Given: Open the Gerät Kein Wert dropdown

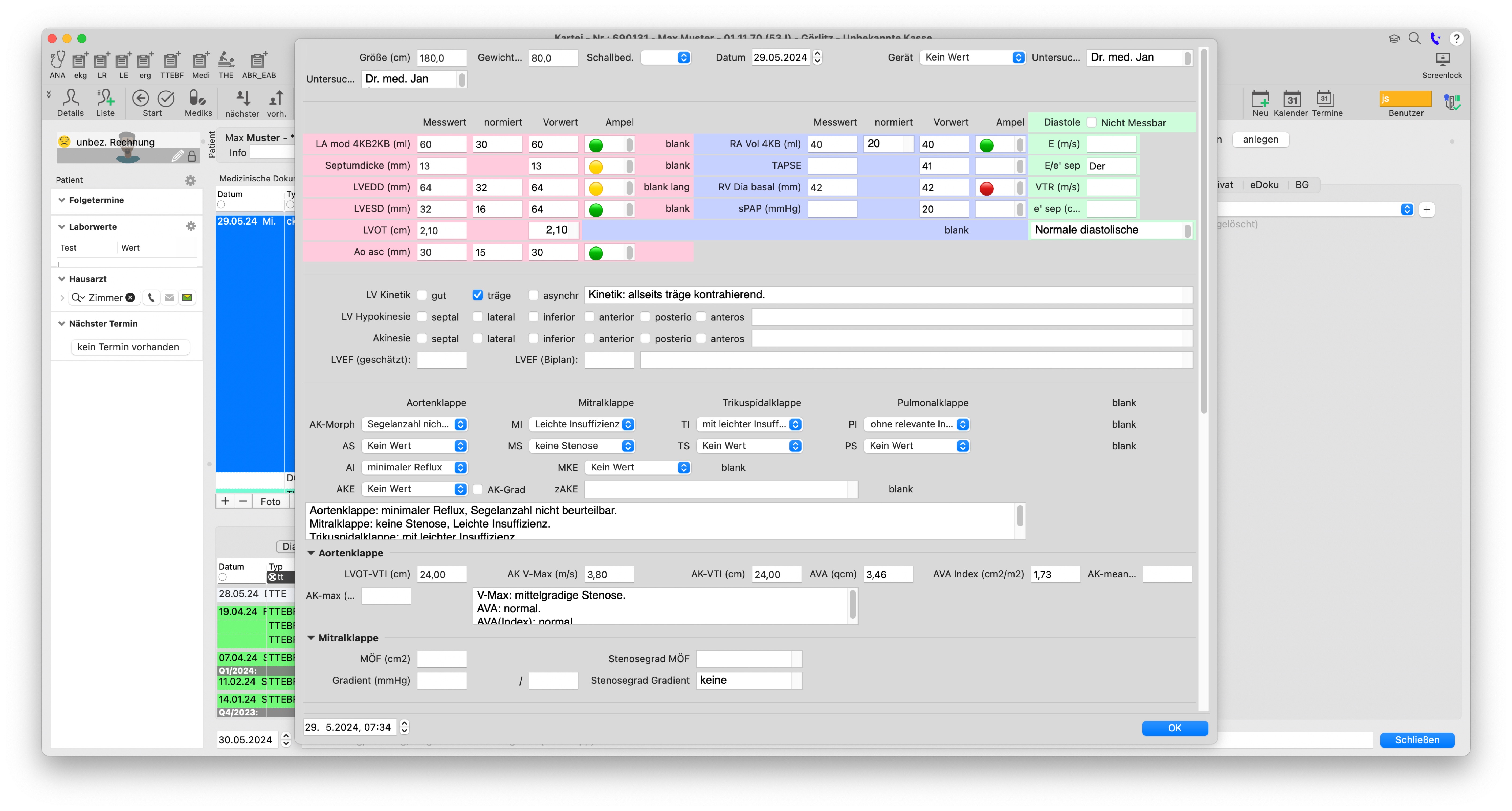Looking at the screenshot, I should (972, 58).
